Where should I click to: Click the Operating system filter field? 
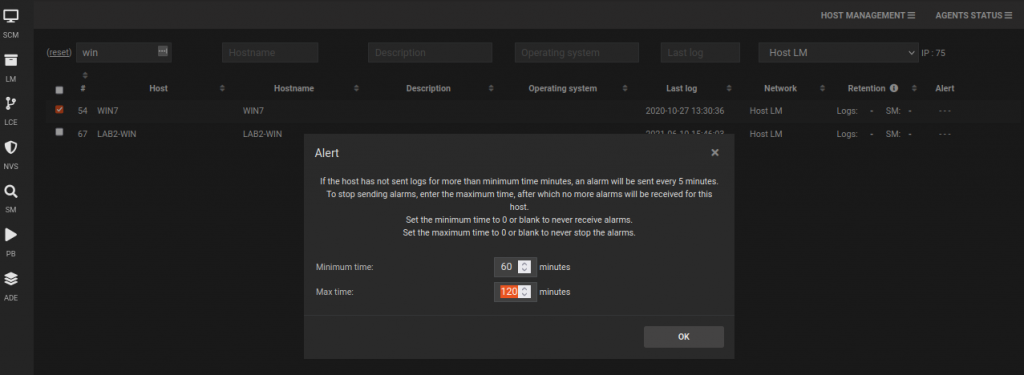(576, 52)
